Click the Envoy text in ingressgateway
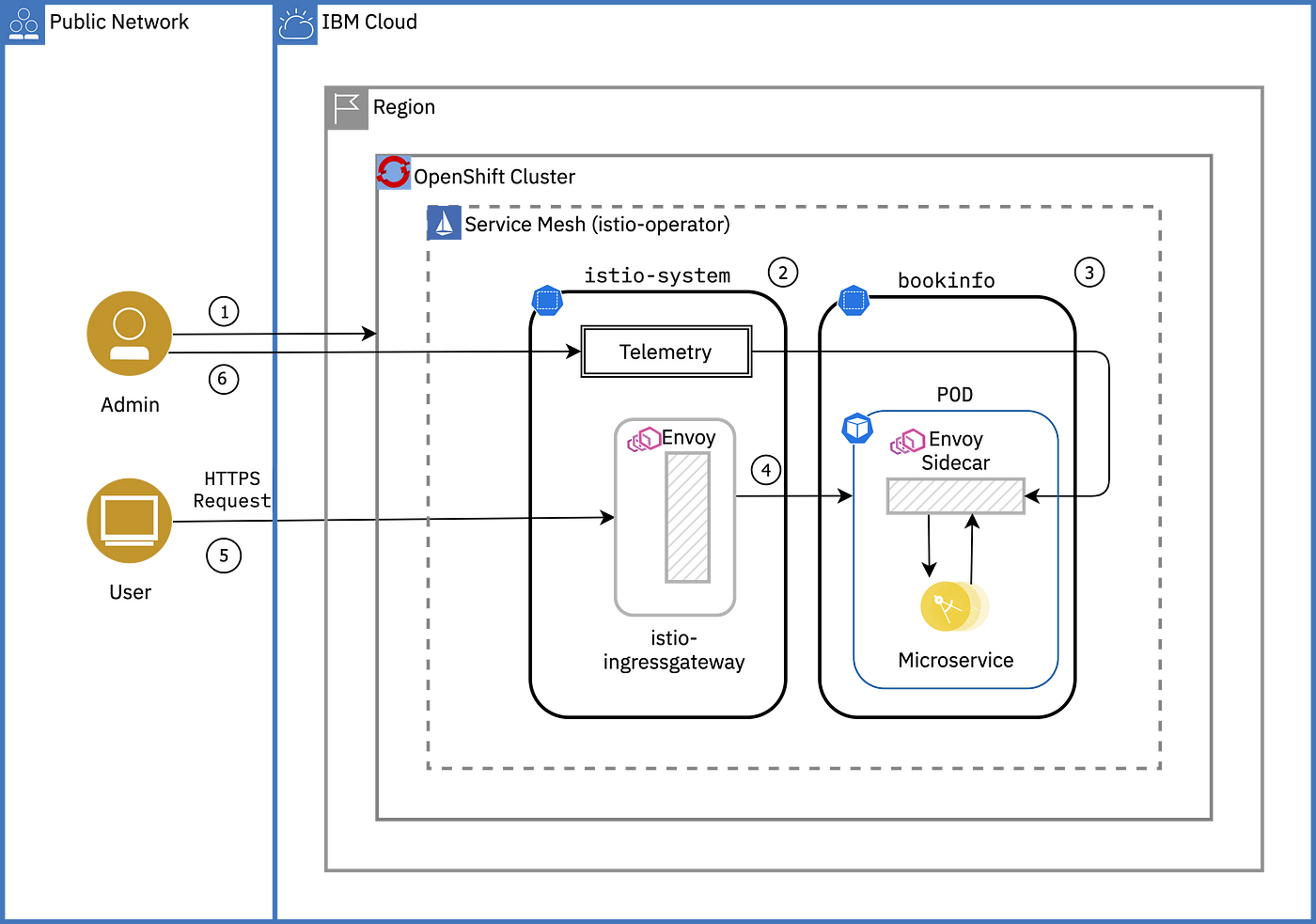Image resolution: width=1316 pixels, height=924 pixels. coord(689,438)
